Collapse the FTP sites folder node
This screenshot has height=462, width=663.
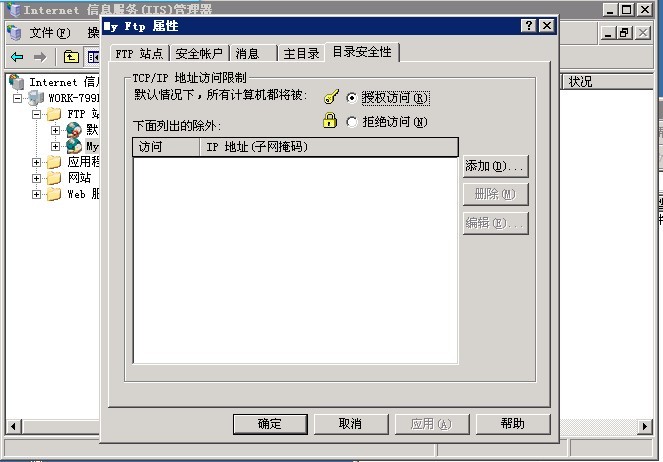37,114
